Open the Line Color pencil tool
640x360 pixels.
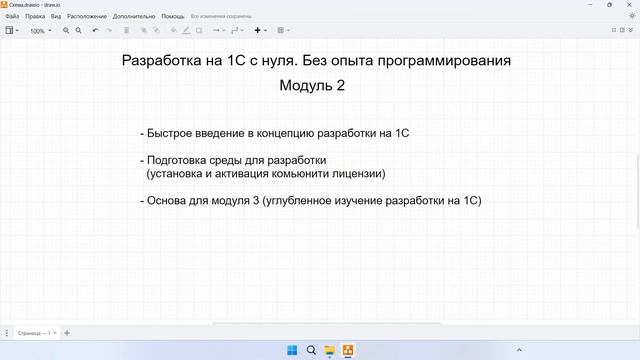click(186, 30)
